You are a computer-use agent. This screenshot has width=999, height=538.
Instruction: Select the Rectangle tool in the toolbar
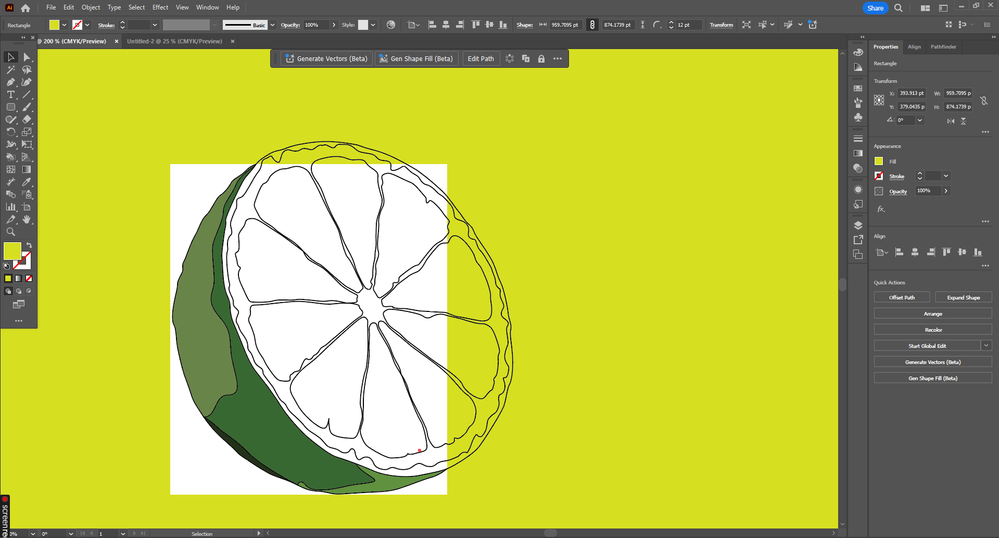pos(11,107)
